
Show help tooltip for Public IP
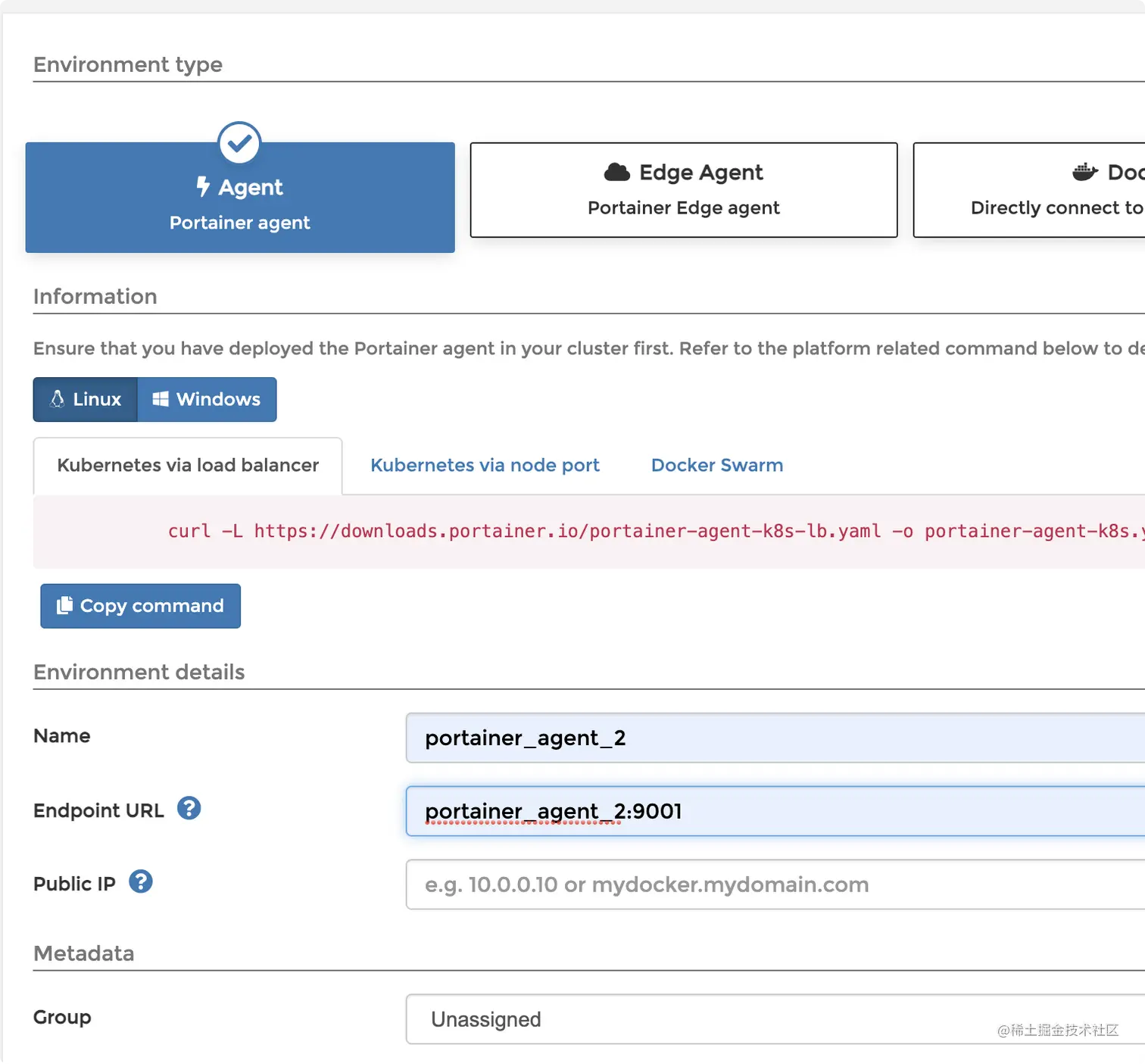(141, 882)
